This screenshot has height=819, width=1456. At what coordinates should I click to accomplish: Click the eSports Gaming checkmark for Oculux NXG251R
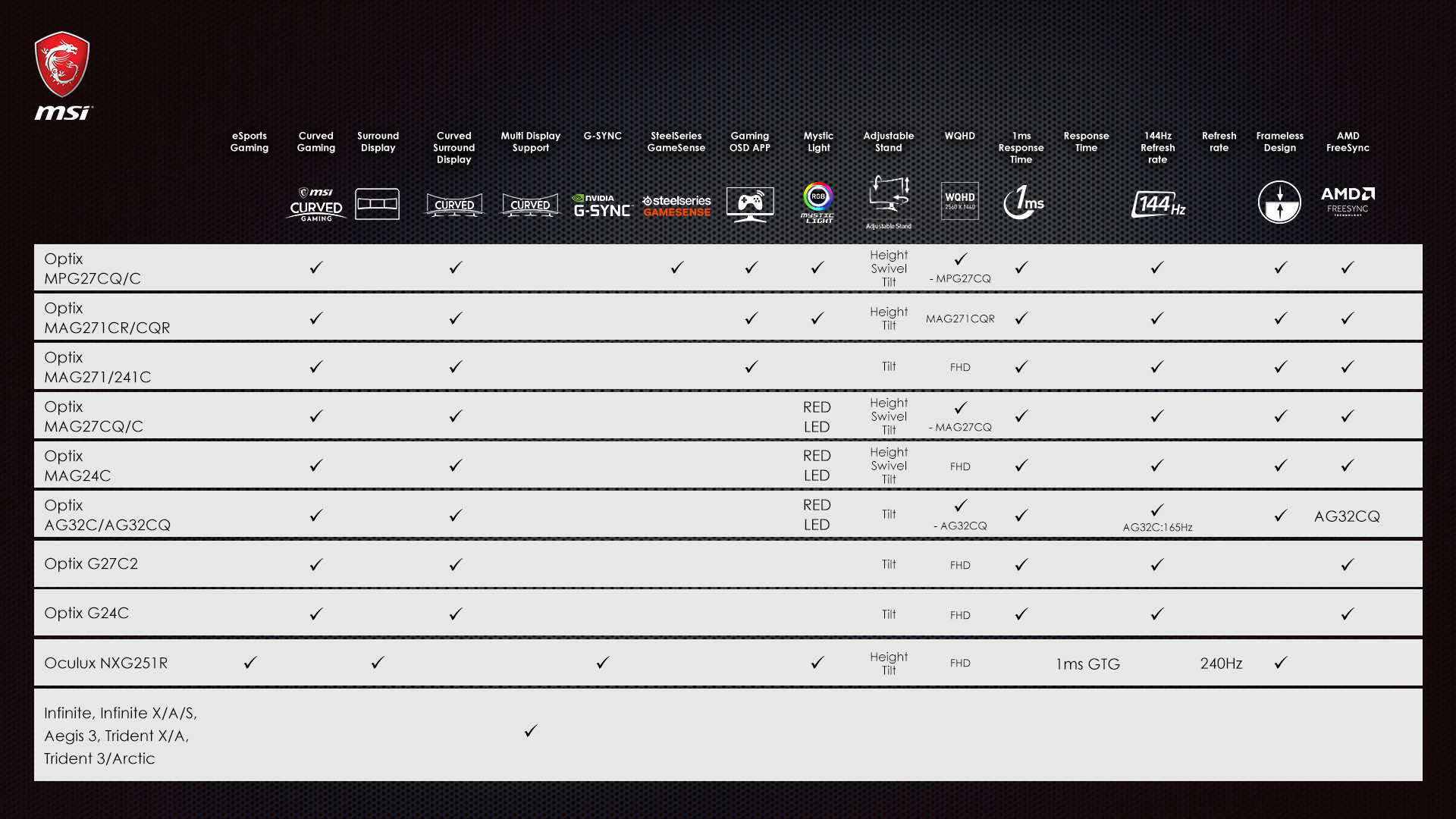250,662
